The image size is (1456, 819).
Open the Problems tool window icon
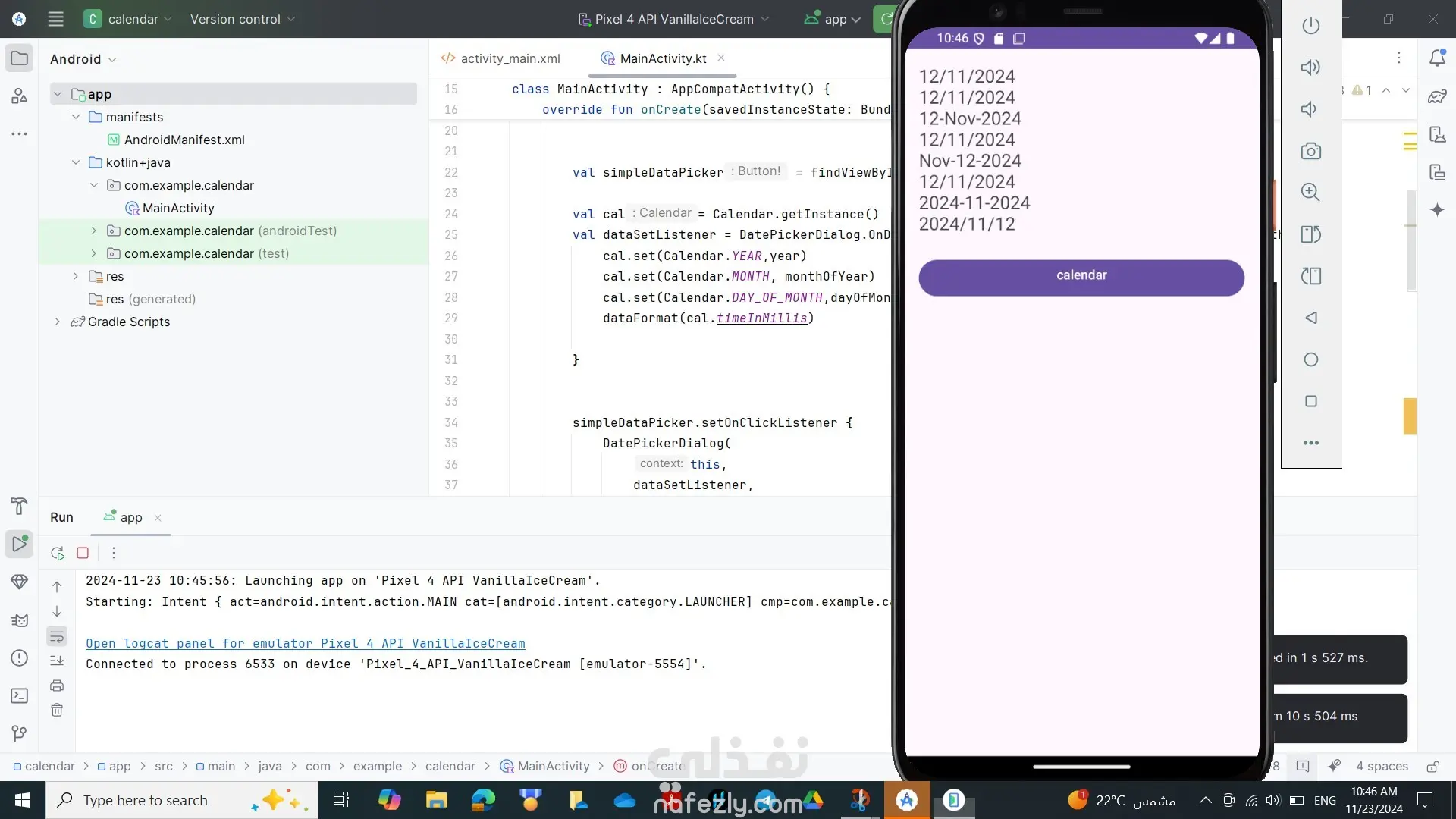tap(20, 657)
